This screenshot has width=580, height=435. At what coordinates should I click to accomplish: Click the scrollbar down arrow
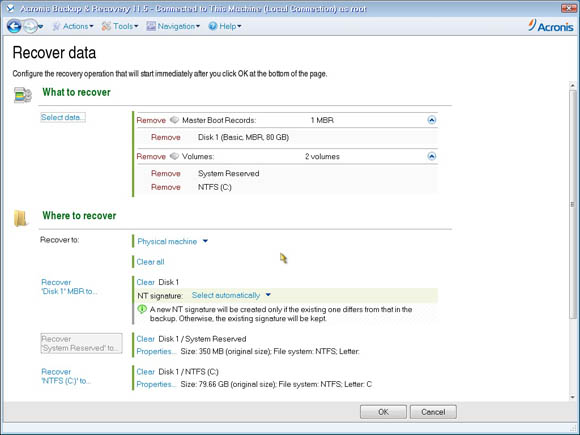point(572,397)
